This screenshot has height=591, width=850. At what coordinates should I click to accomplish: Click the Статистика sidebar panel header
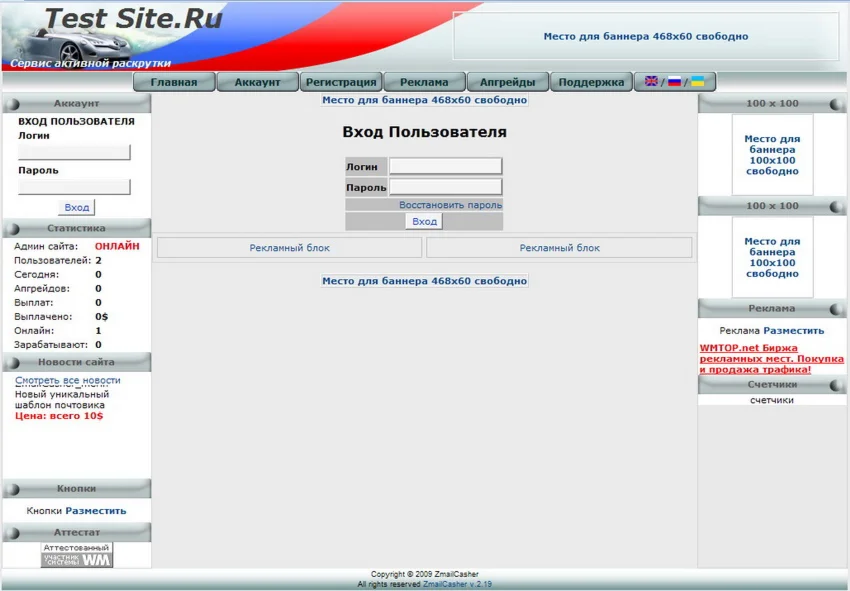pyautogui.click(x=76, y=228)
